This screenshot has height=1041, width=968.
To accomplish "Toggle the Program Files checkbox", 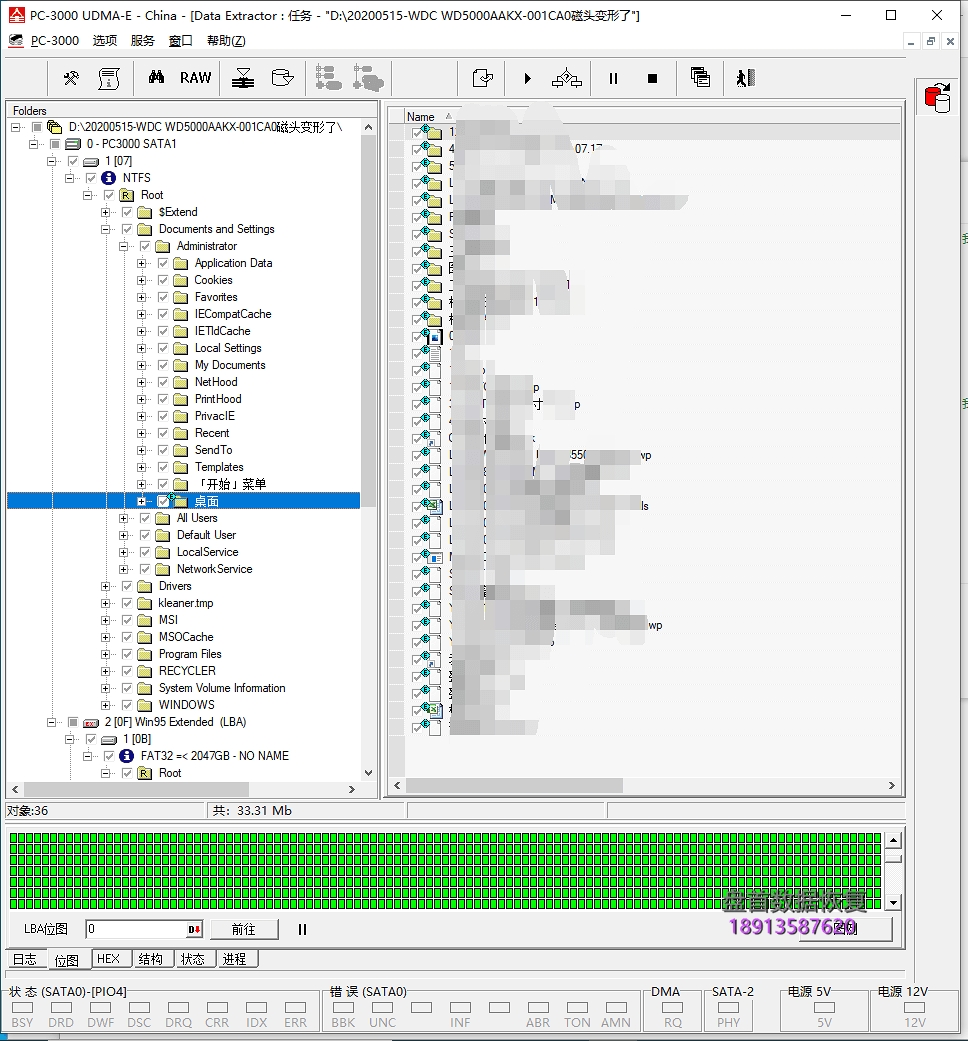I will pyautogui.click(x=127, y=654).
